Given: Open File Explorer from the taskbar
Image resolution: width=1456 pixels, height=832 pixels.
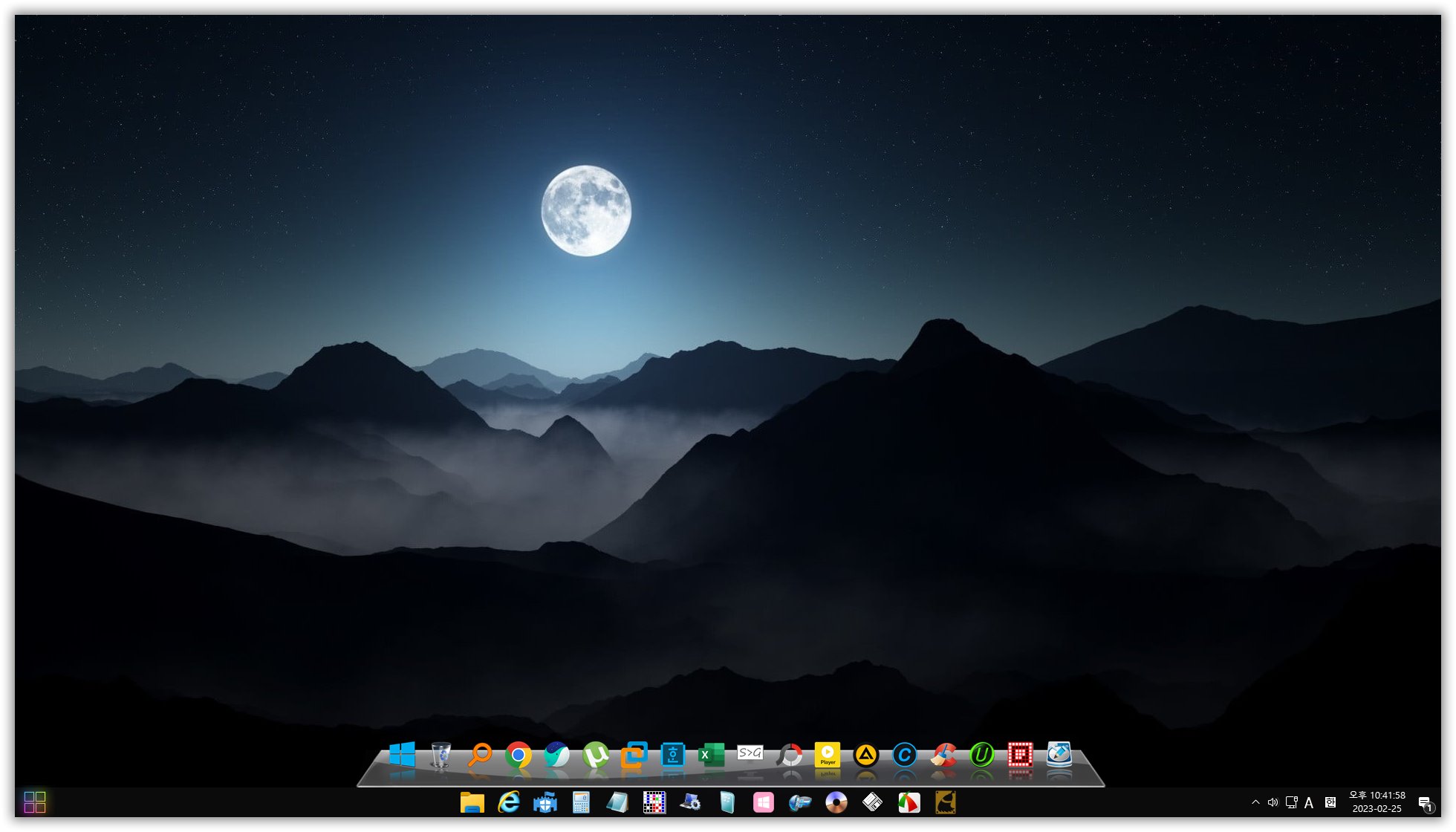Looking at the screenshot, I should coord(472,802).
